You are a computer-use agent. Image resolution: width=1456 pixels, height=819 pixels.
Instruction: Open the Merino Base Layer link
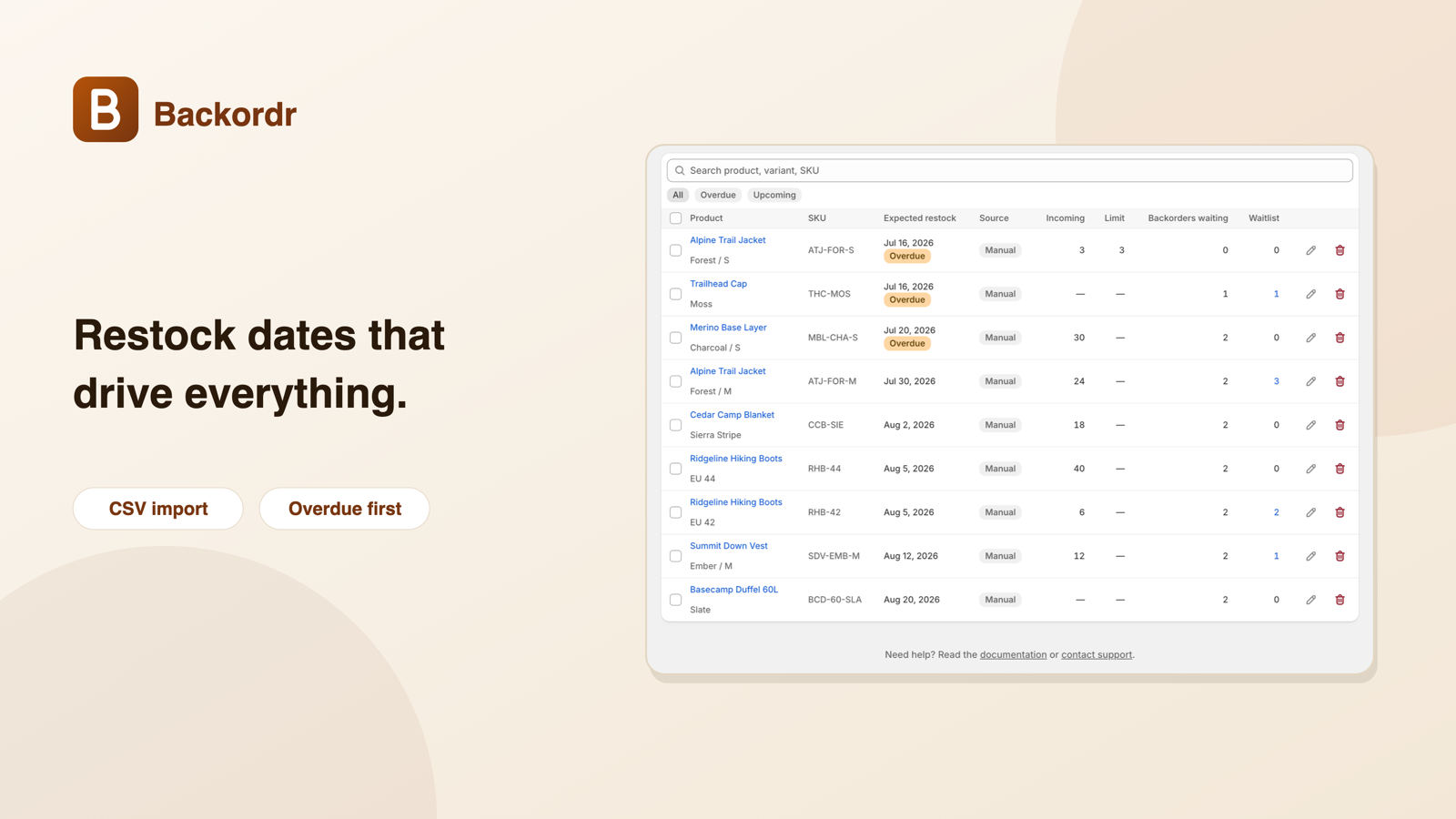pos(728,328)
